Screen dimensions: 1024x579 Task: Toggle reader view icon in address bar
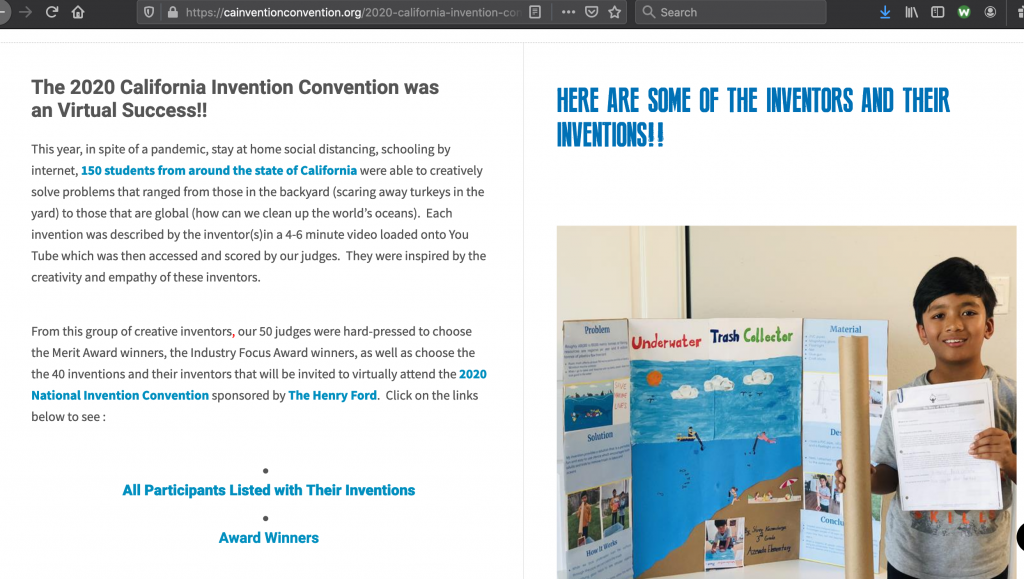click(535, 12)
